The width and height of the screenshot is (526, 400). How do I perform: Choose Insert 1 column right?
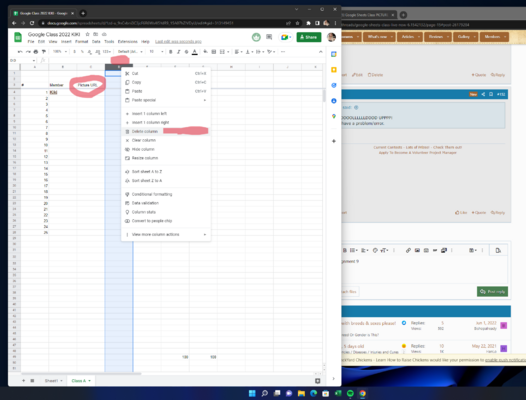coord(166,122)
